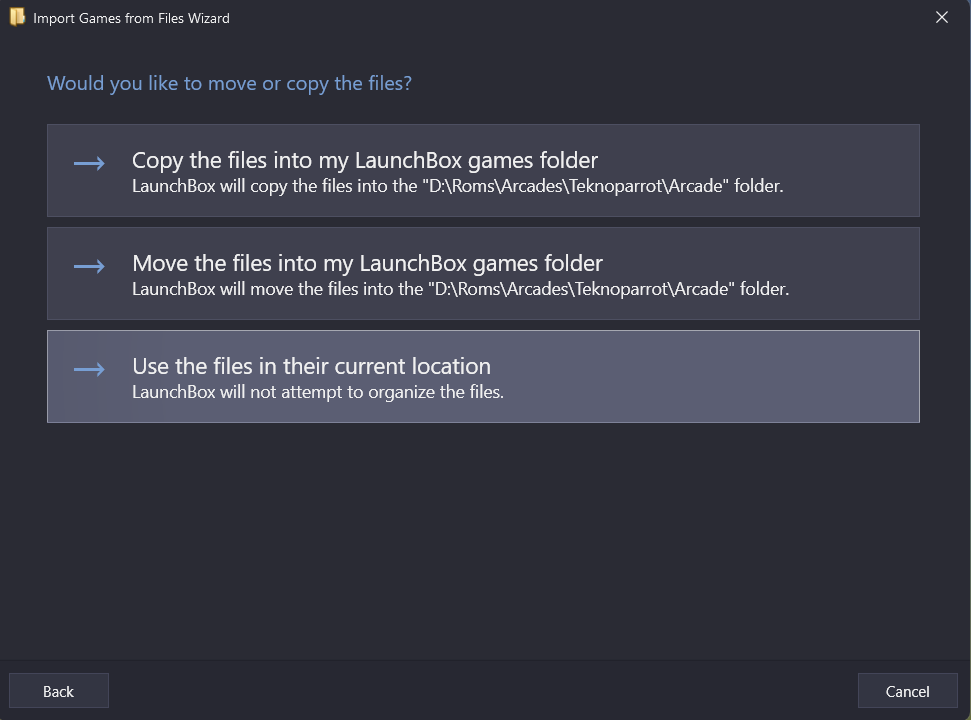Click the Teknoparrot\Arcade path in the copy option
Viewport: 971px width, 720px height.
[x=646, y=186]
